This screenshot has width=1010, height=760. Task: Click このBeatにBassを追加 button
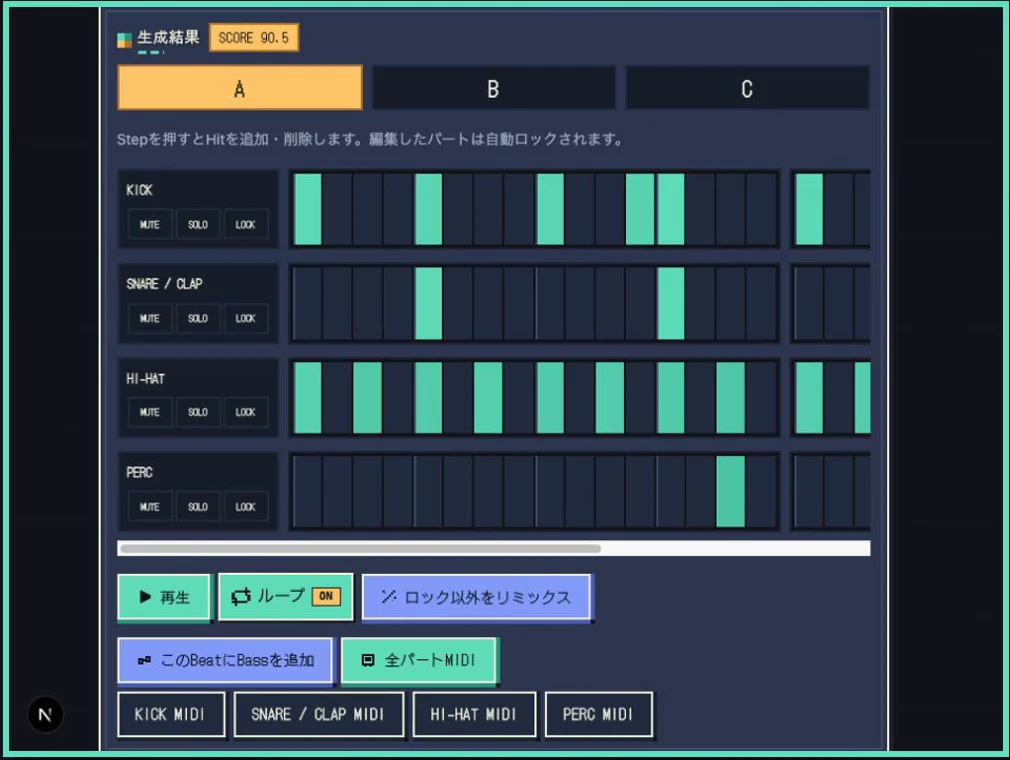coord(225,660)
